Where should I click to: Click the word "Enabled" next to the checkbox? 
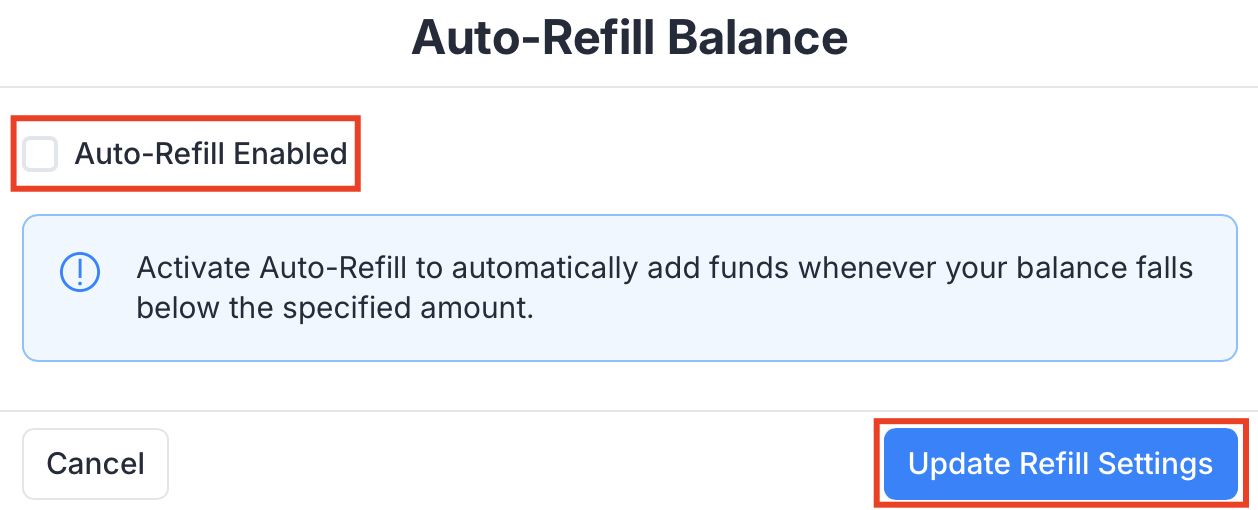[290, 154]
